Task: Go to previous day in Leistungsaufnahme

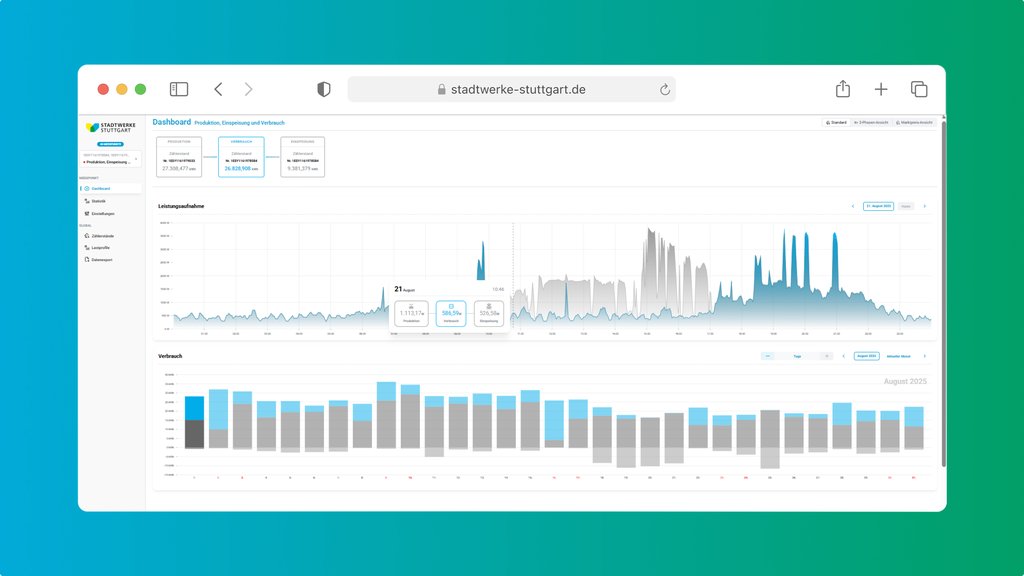Action: coord(853,206)
